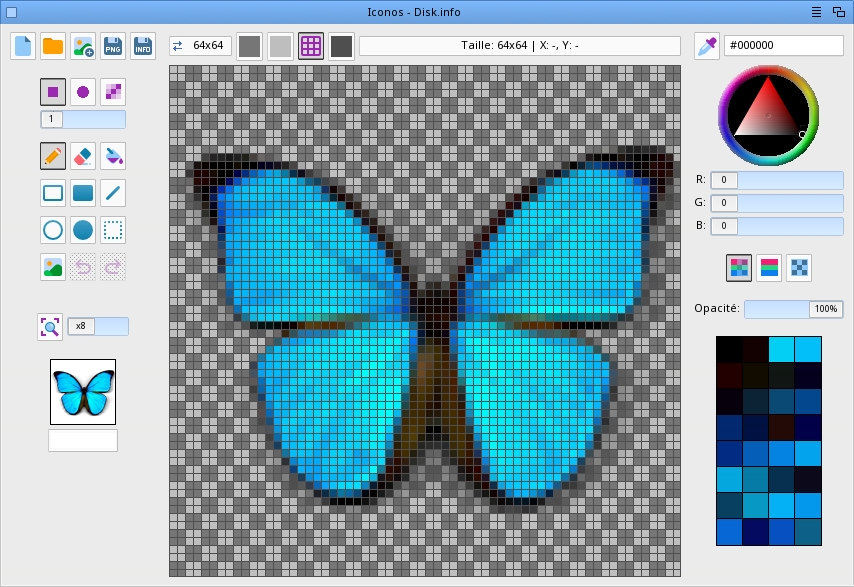Select the diagonal line tool
This screenshot has width=854, height=587.
(113, 193)
